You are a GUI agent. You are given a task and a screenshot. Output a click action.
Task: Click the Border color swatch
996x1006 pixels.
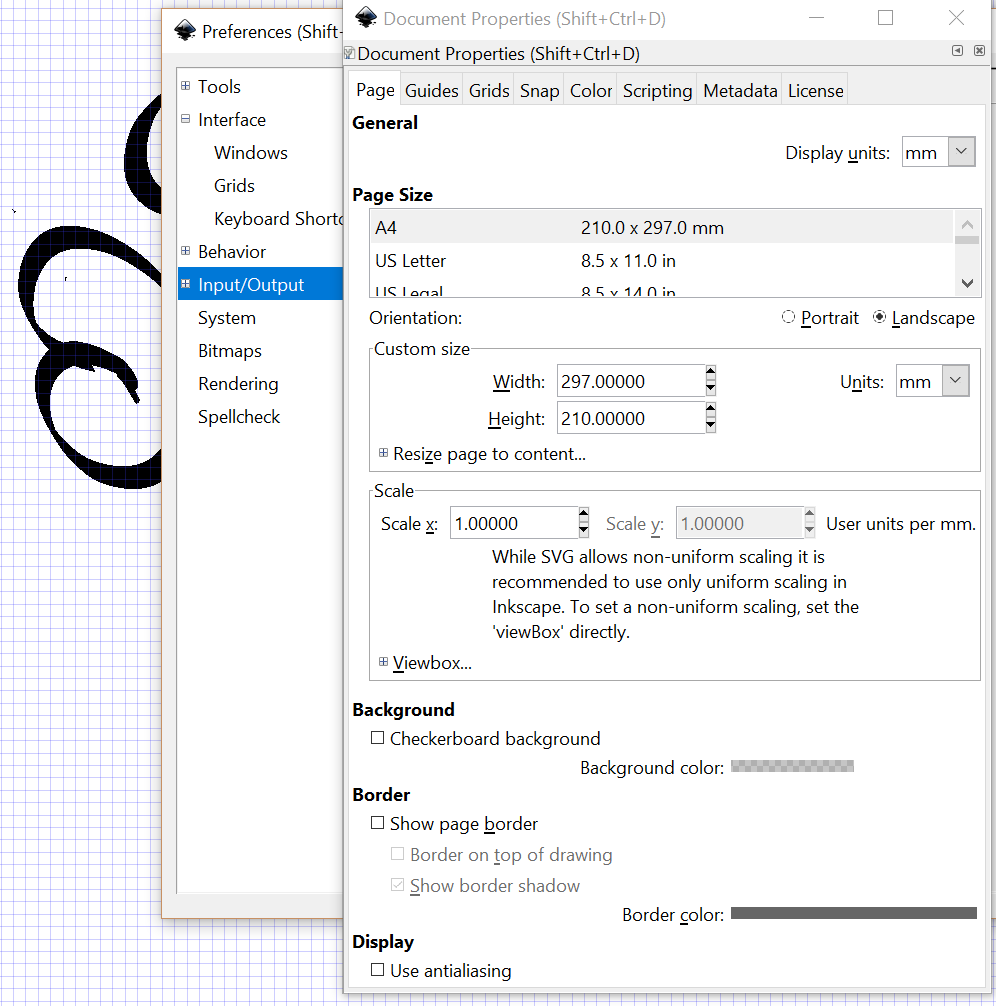tap(854, 912)
